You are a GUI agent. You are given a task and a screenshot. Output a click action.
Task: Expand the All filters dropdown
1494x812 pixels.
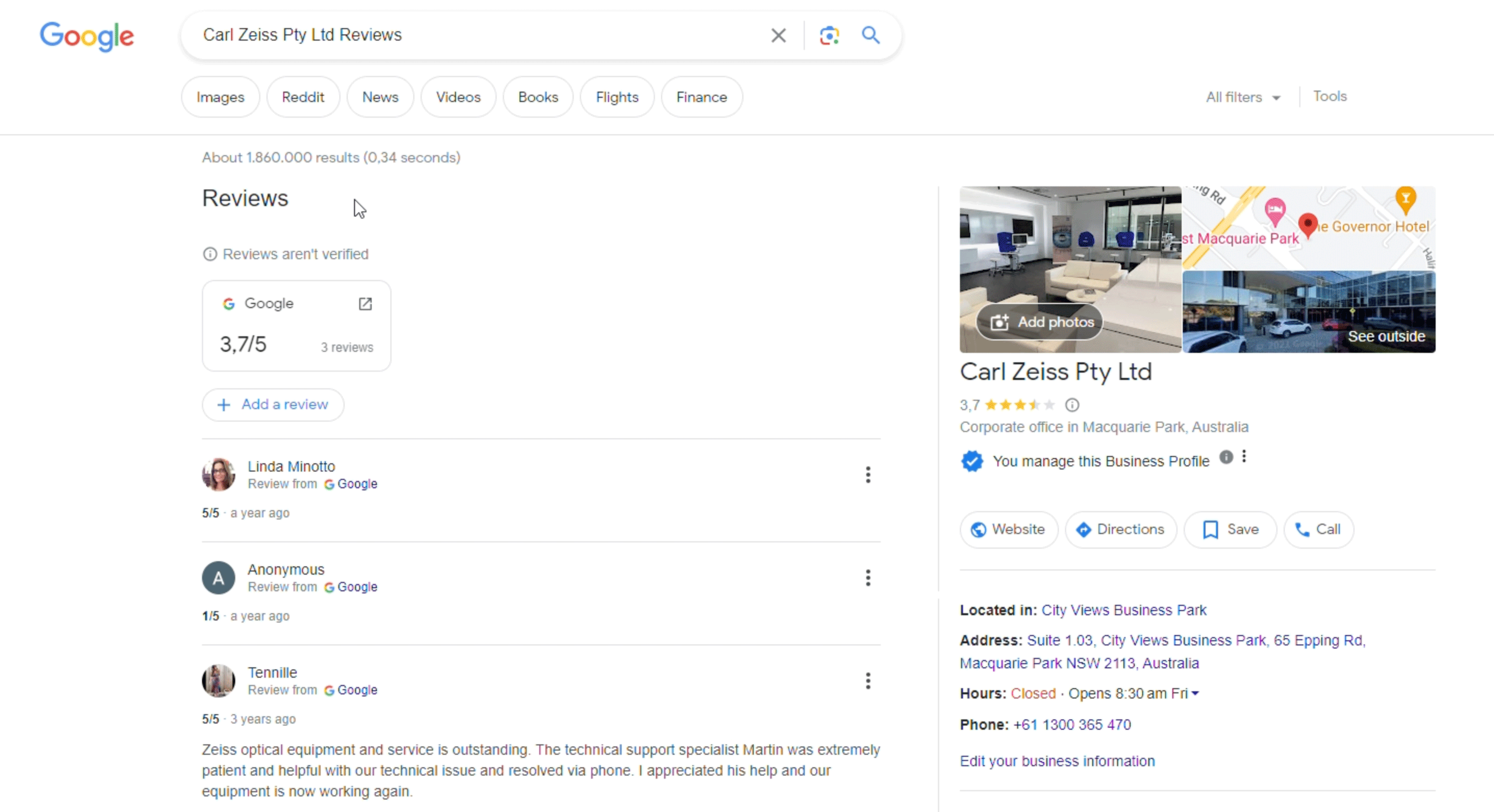(1242, 97)
